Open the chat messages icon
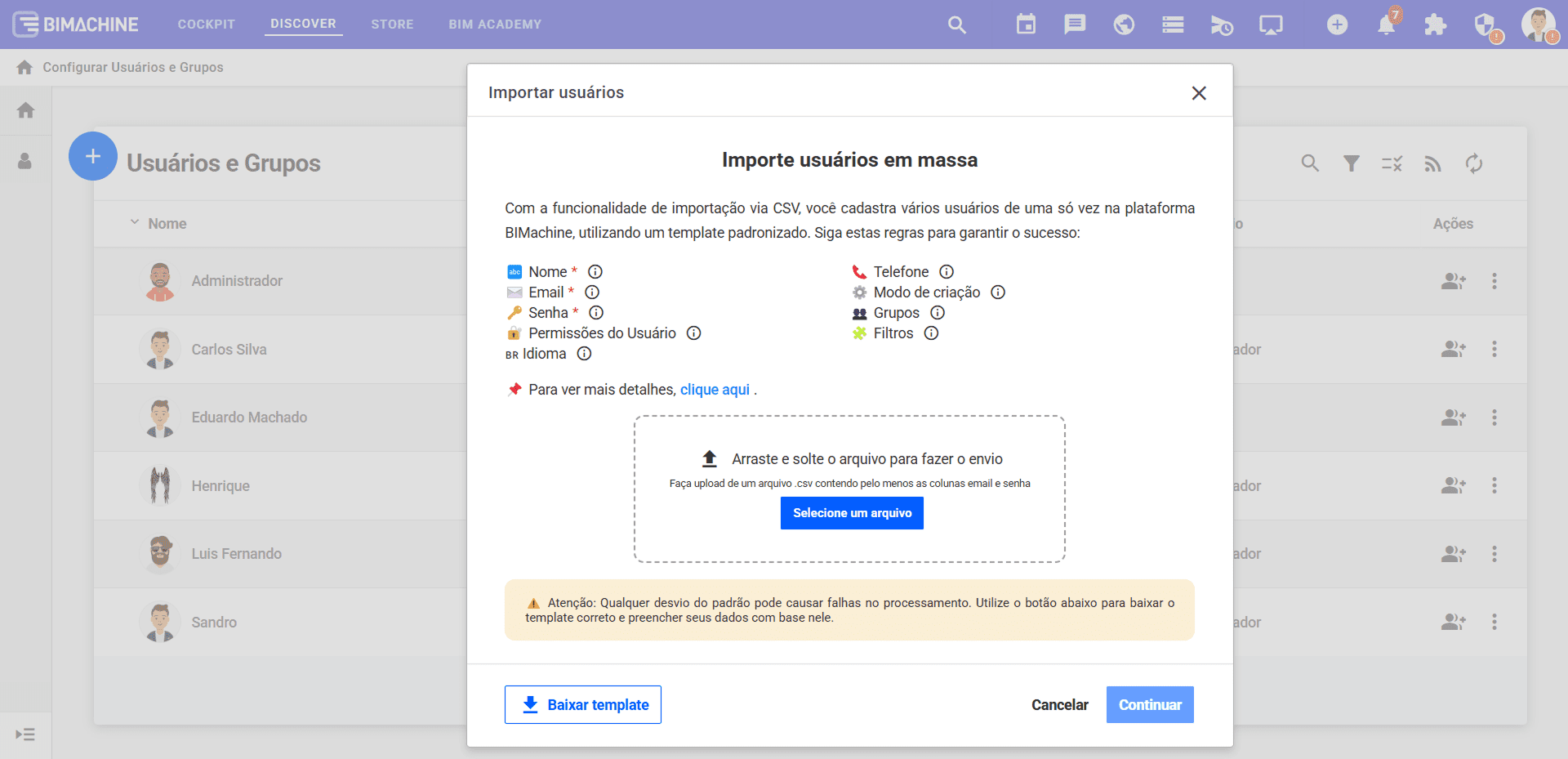The width and height of the screenshot is (1568, 759). [1075, 25]
